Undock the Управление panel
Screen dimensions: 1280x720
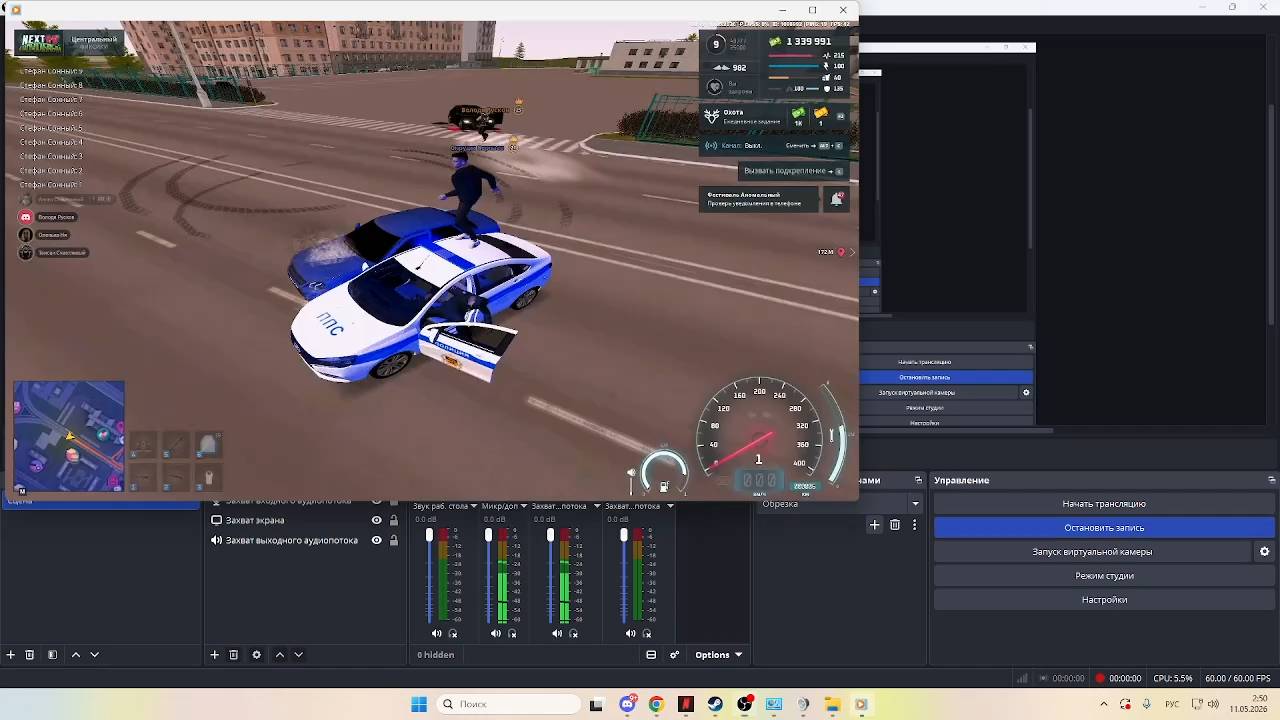[1272, 481]
